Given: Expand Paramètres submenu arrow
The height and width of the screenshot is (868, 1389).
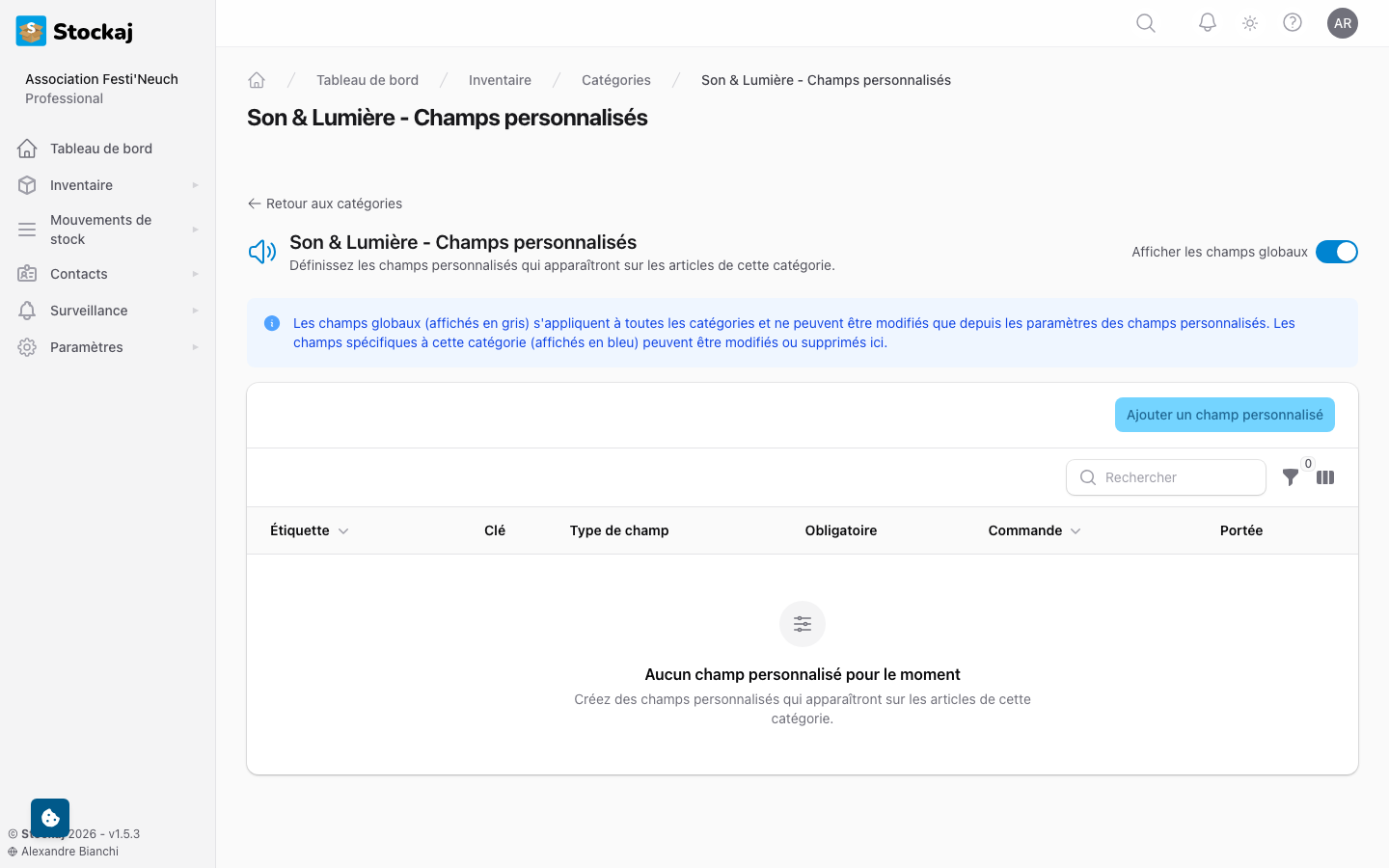Looking at the screenshot, I should point(195,347).
